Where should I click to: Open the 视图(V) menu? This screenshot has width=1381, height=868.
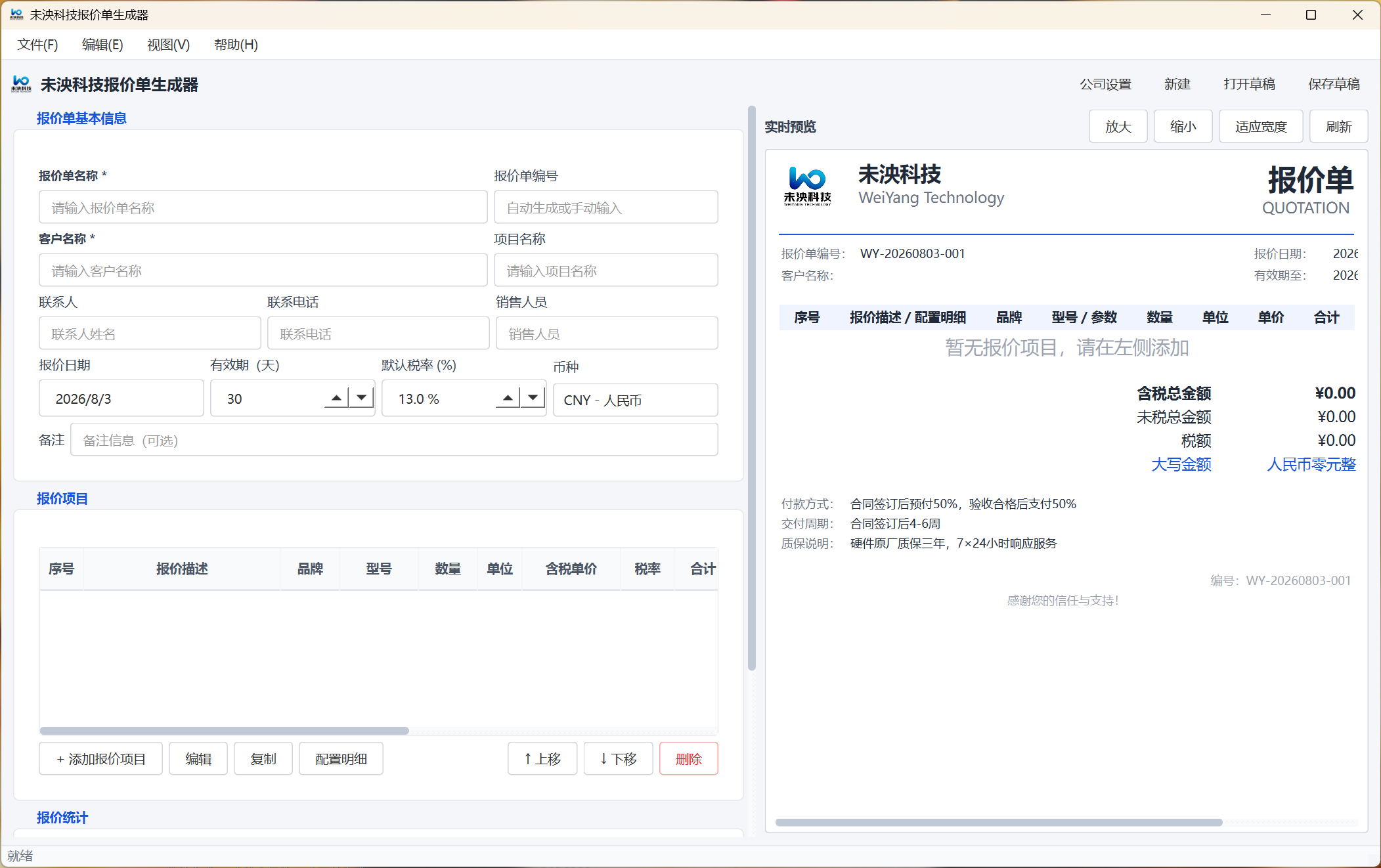tap(168, 45)
